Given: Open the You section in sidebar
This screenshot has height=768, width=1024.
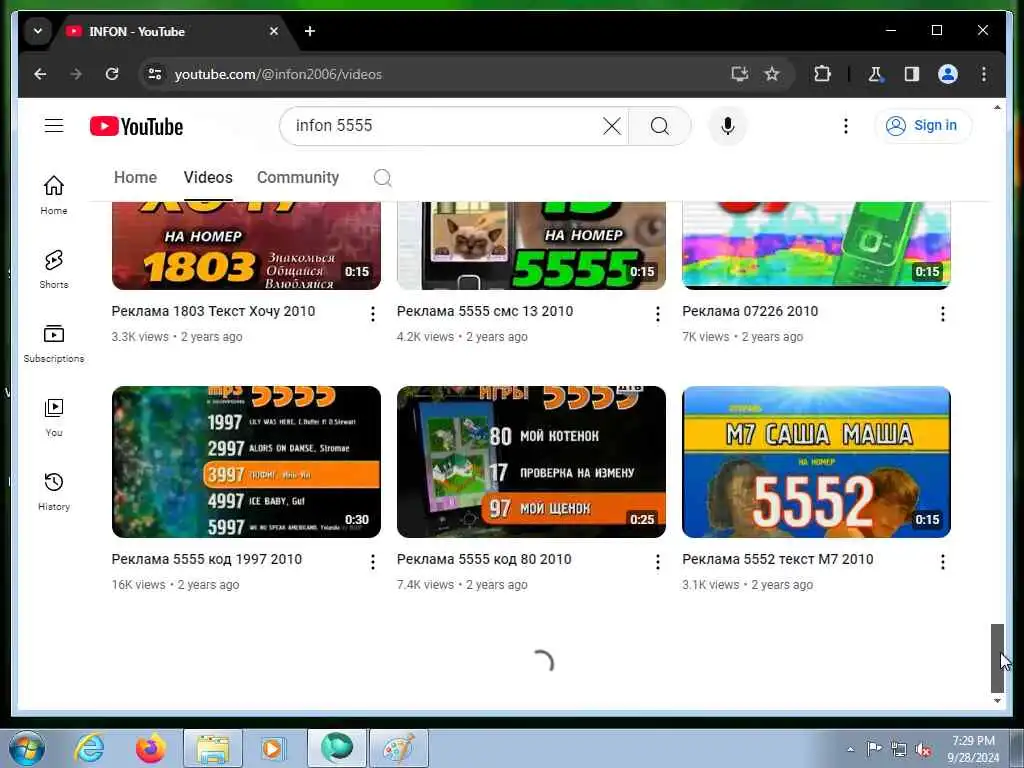Looking at the screenshot, I should coord(54,417).
